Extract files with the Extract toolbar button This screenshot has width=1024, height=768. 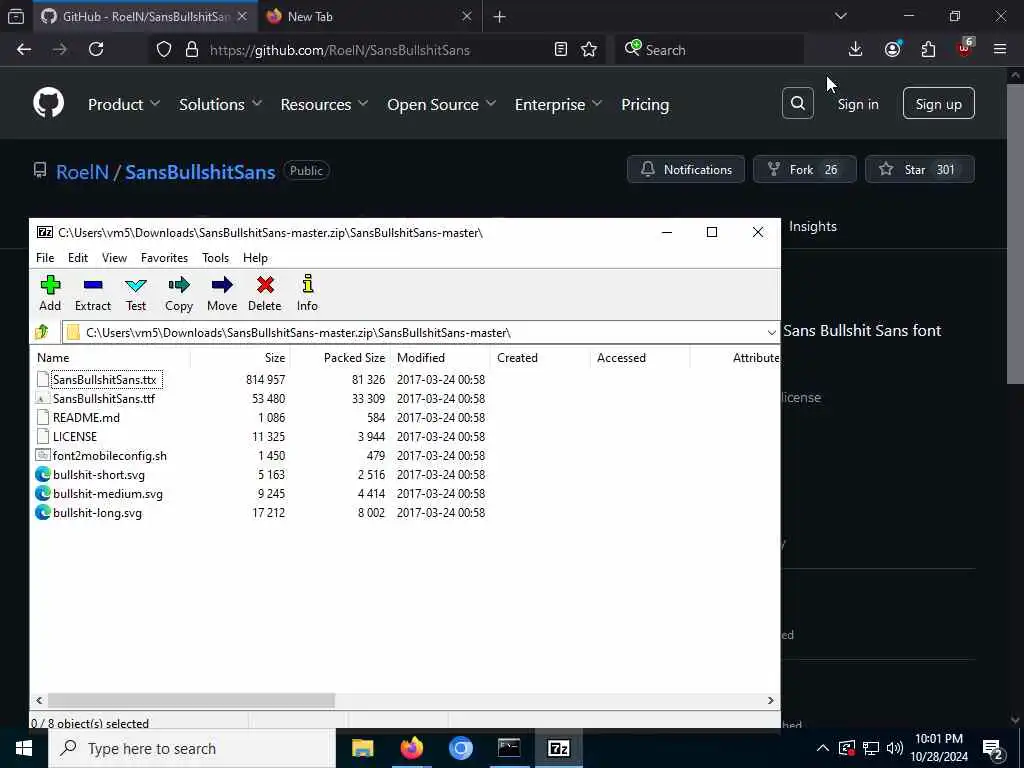coord(93,293)
